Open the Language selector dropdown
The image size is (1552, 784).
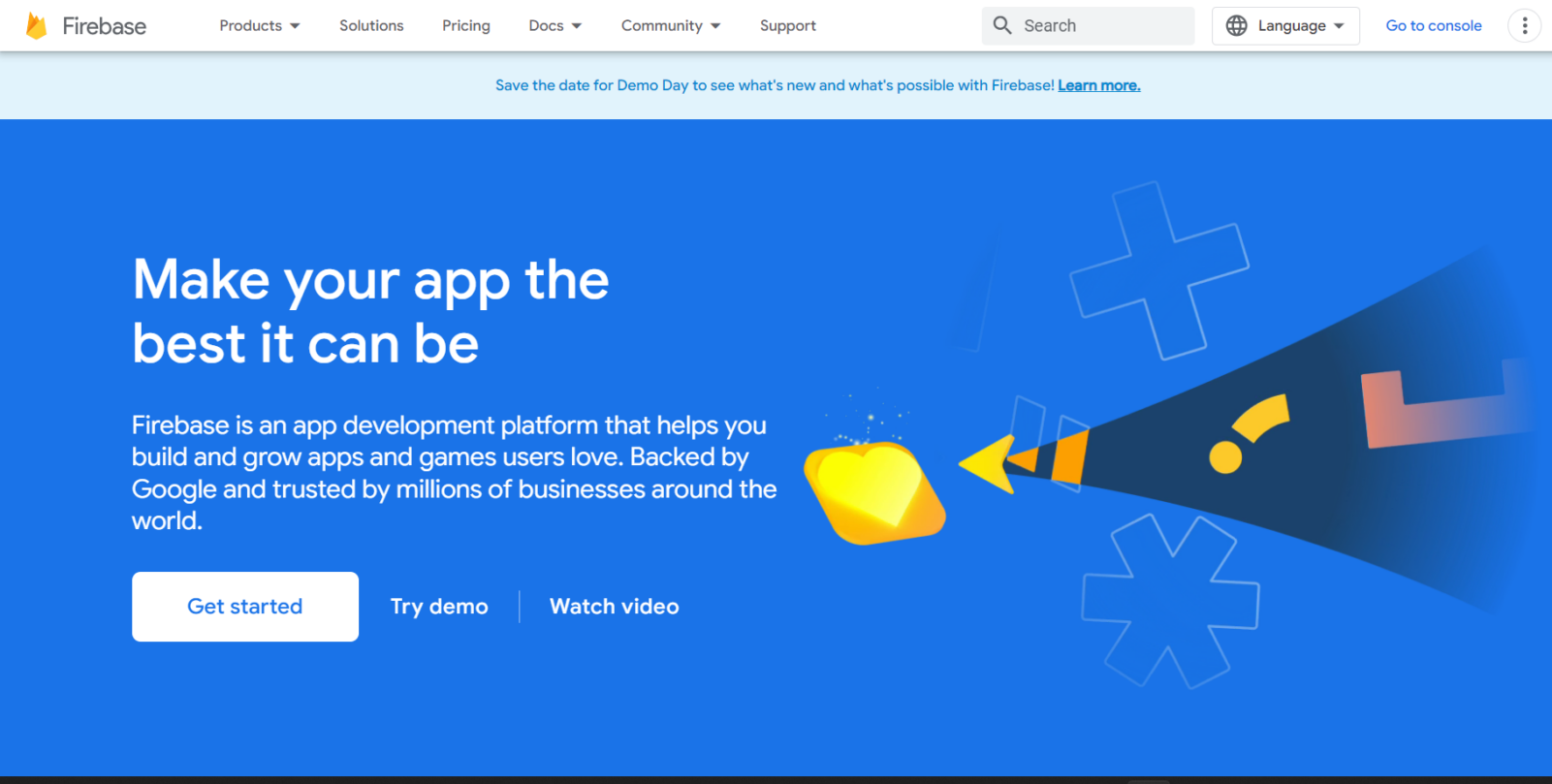tap(1285, 26)
